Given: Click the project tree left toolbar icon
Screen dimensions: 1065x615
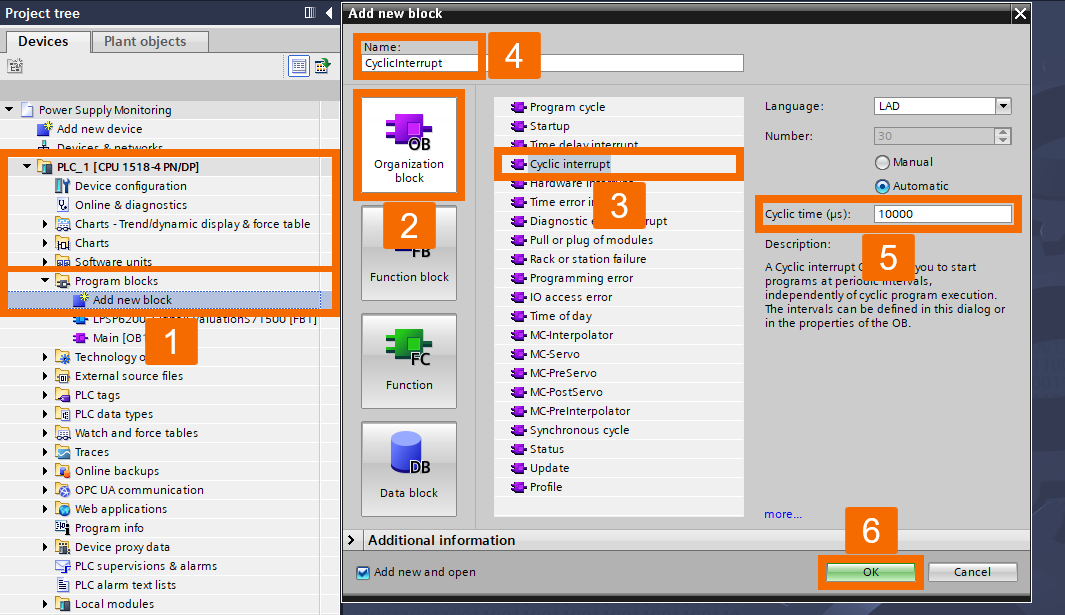Looking at the screenshot, I should click(15, 66).
